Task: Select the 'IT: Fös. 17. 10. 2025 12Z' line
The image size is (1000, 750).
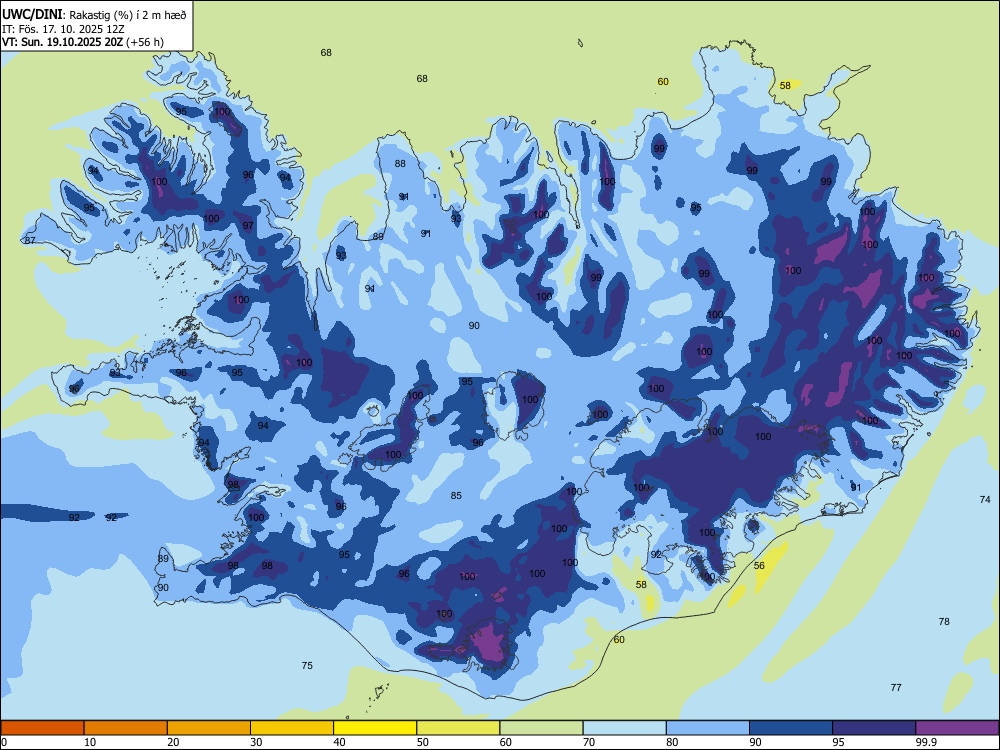Action: coord(62,29)
